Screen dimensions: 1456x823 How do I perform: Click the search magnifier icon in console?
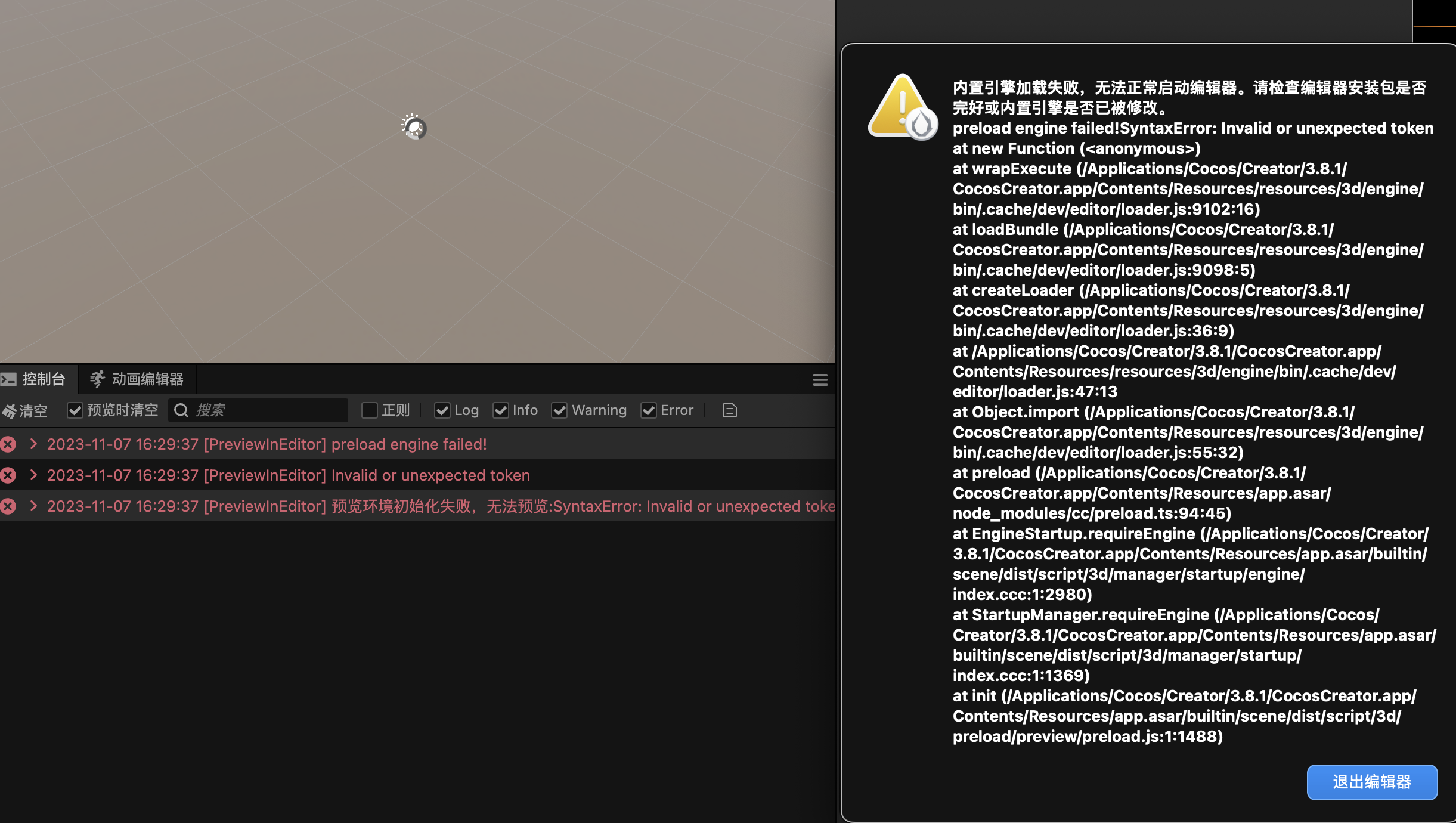(x=181, y=410)
